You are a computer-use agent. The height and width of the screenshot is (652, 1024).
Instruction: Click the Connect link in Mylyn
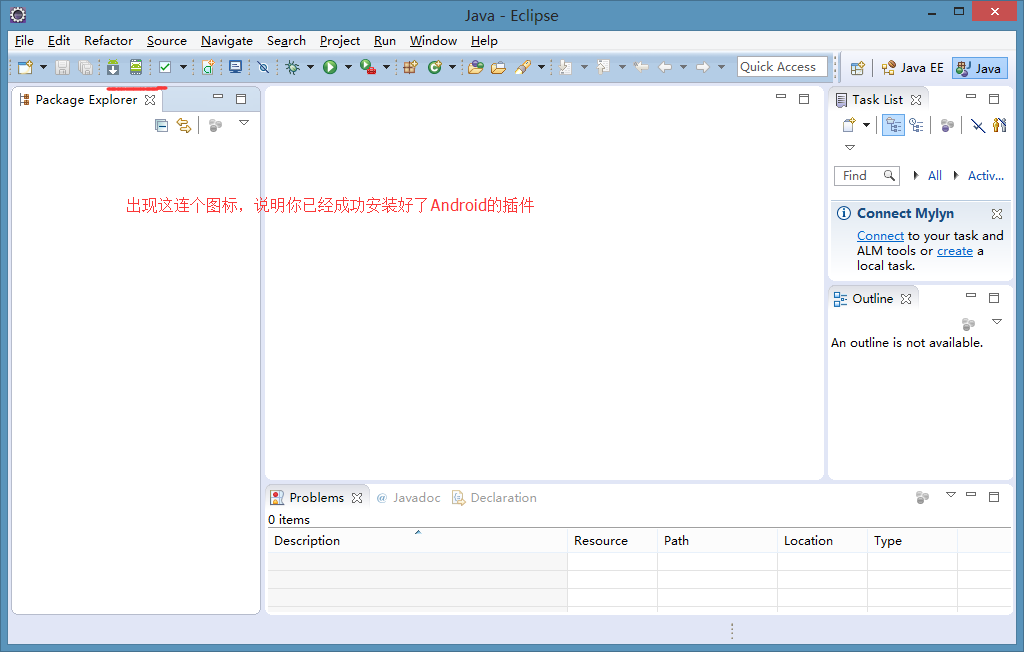click(880, 236)
